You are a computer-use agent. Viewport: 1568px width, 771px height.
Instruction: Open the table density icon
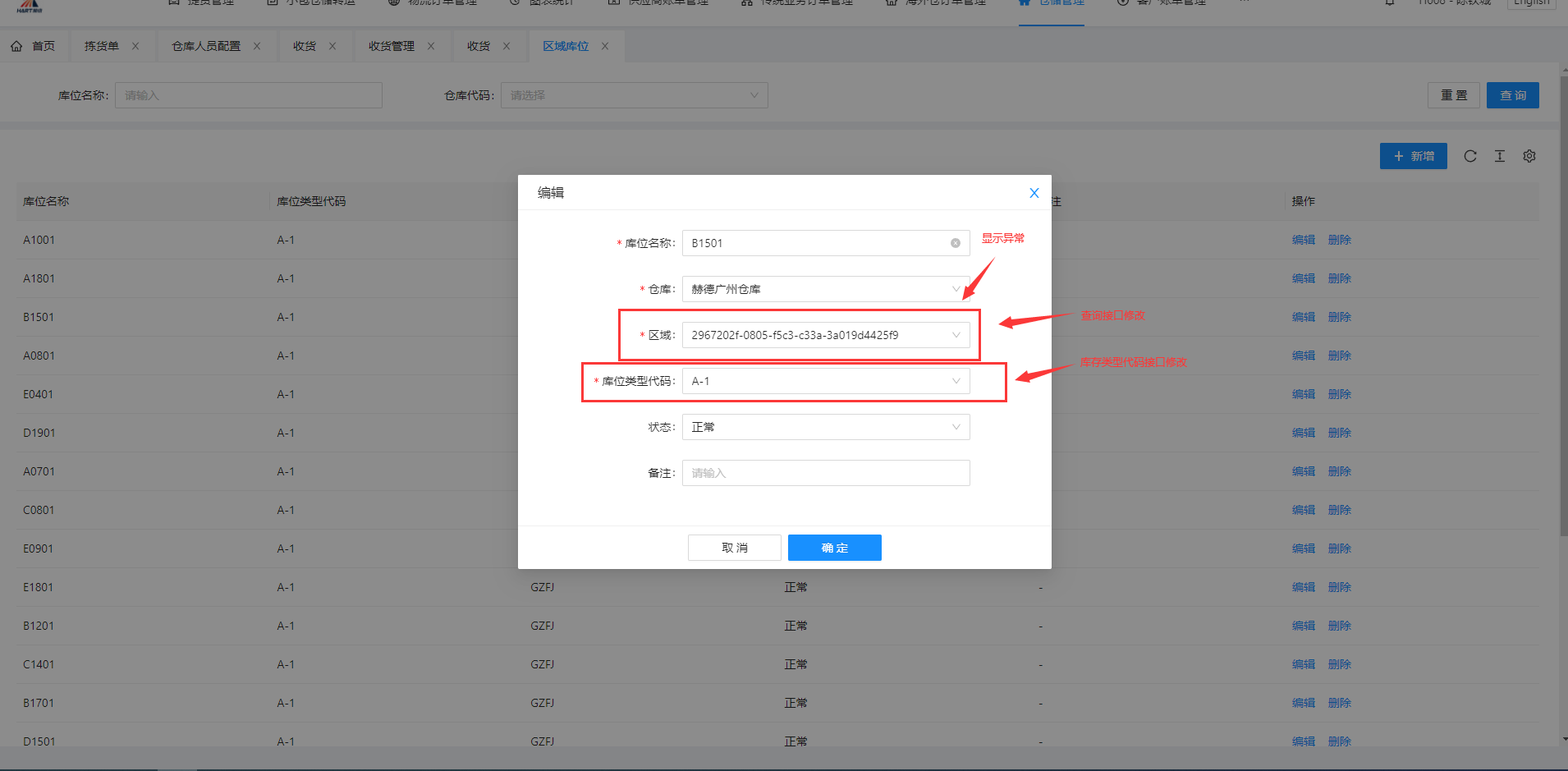click(x=1499, y=156)
